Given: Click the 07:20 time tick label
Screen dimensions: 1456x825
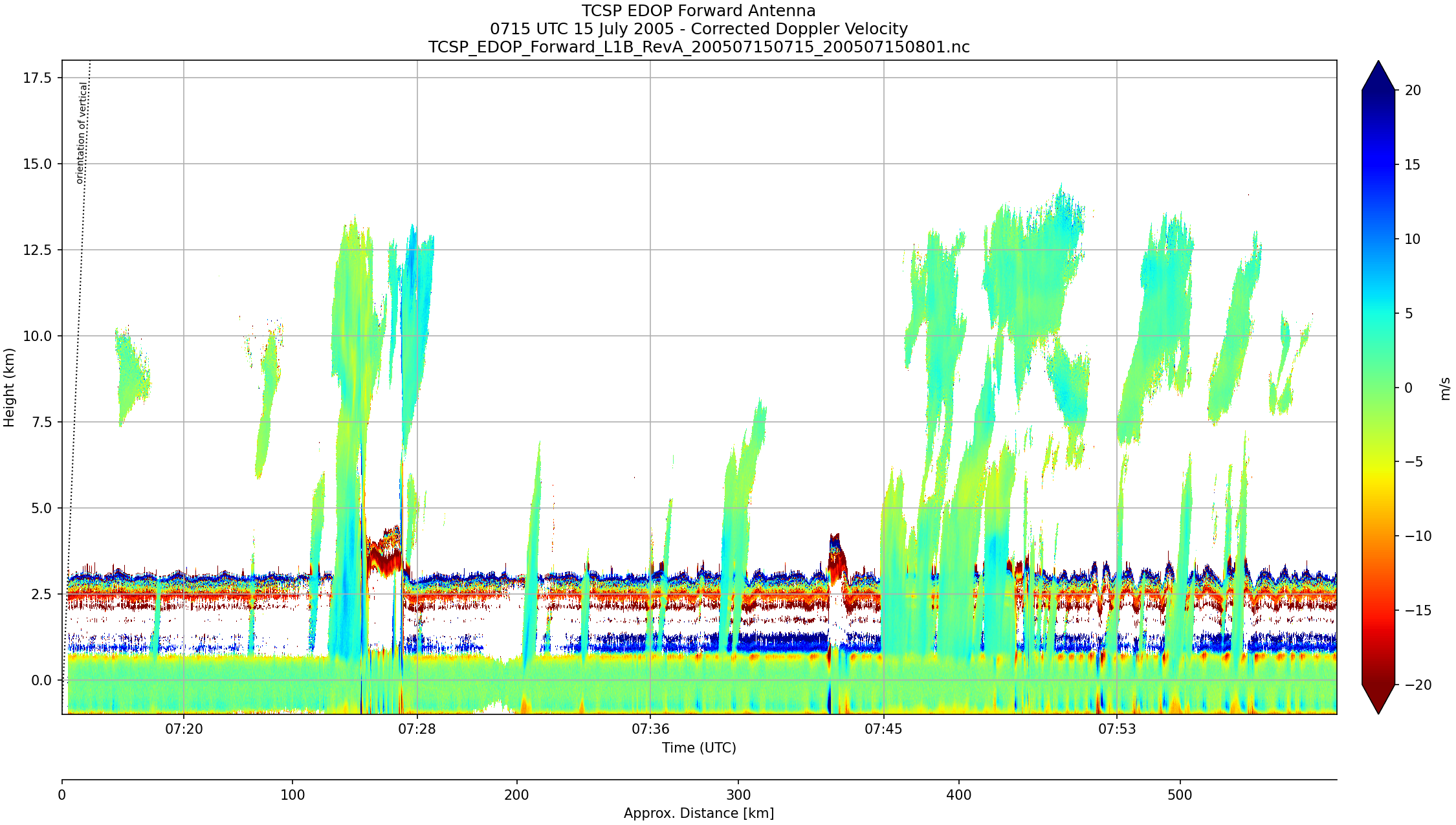Looking at the screenshot, I should click(x=184, y=729).
